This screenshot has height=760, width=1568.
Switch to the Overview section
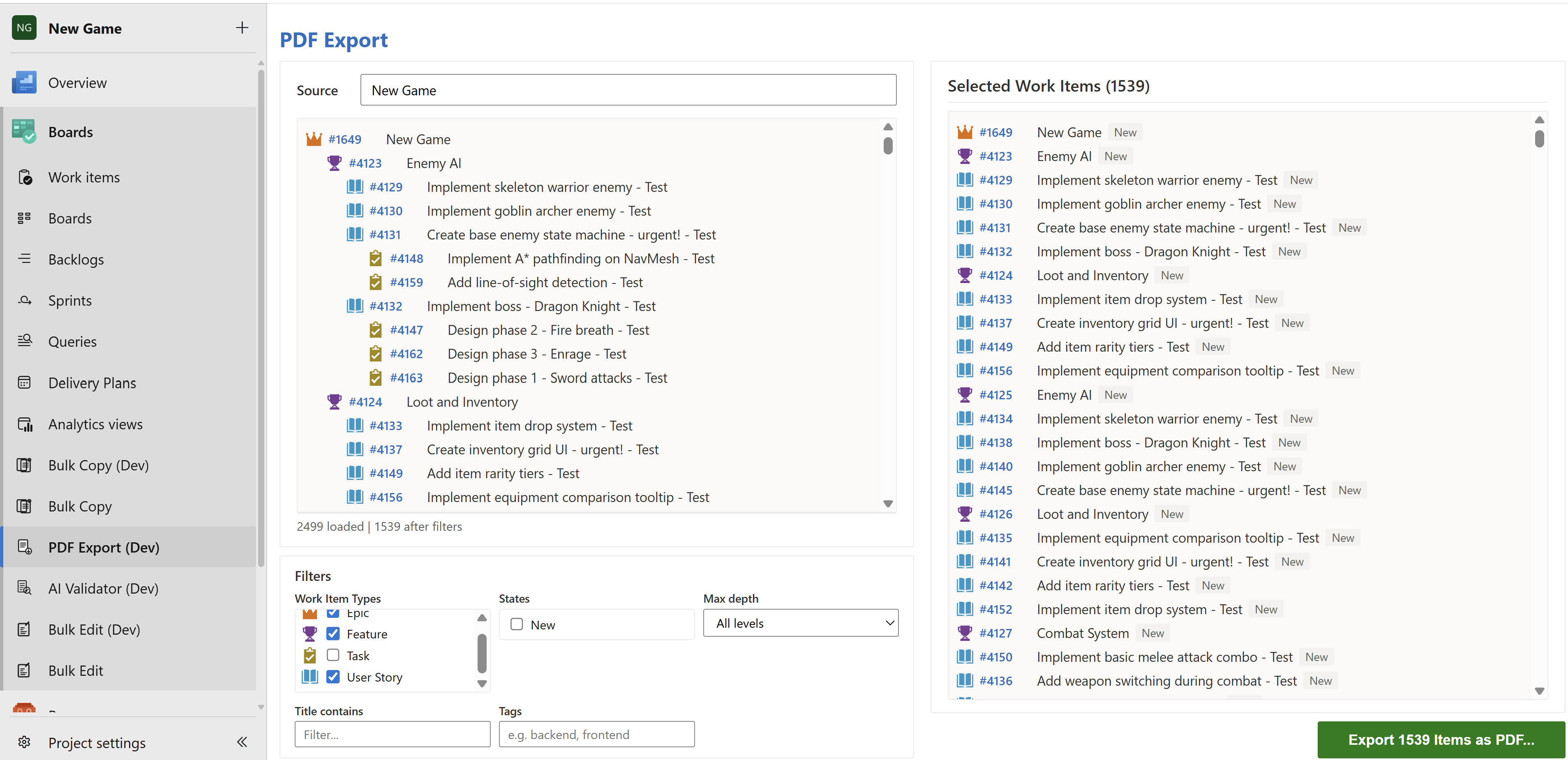click(77, 82)
